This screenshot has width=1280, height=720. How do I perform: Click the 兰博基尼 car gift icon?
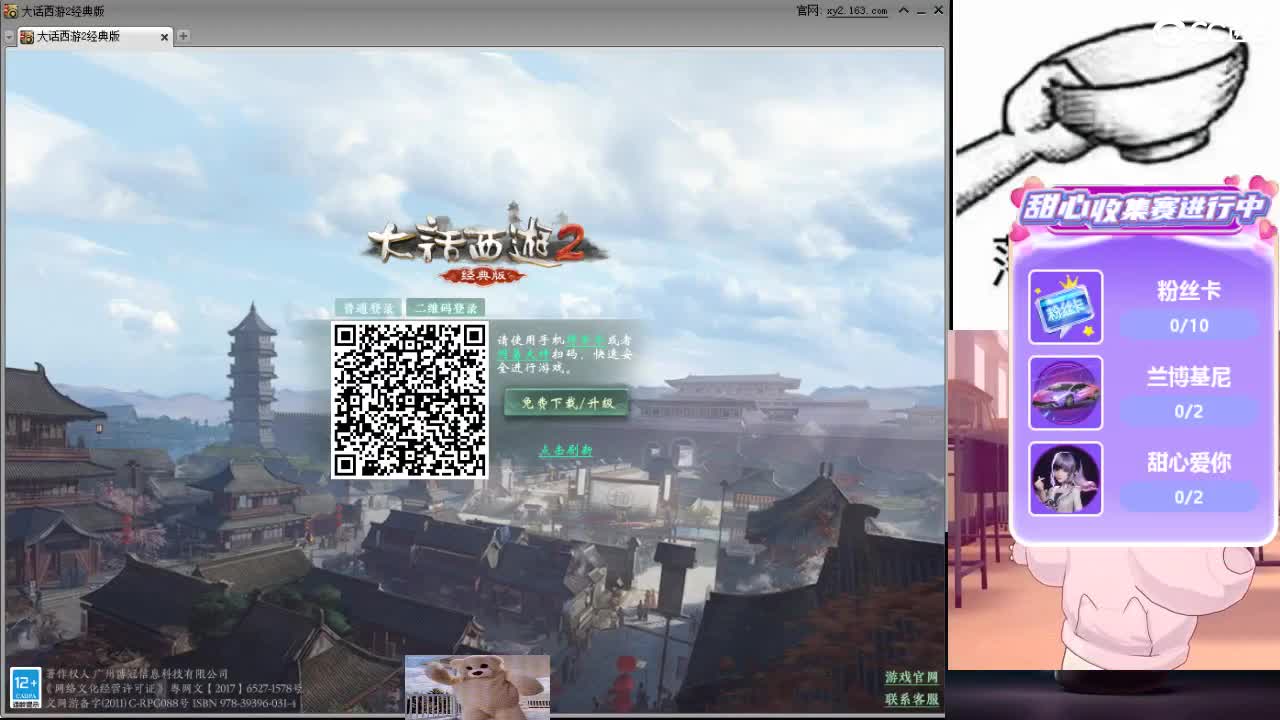point(1066,393)
